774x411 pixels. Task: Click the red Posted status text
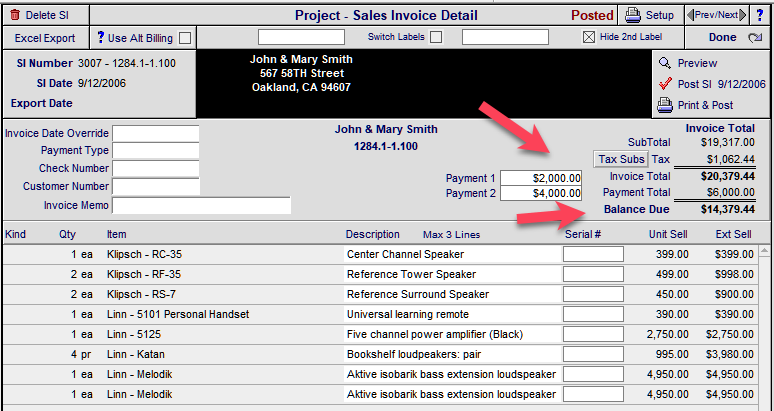point(592,15)
